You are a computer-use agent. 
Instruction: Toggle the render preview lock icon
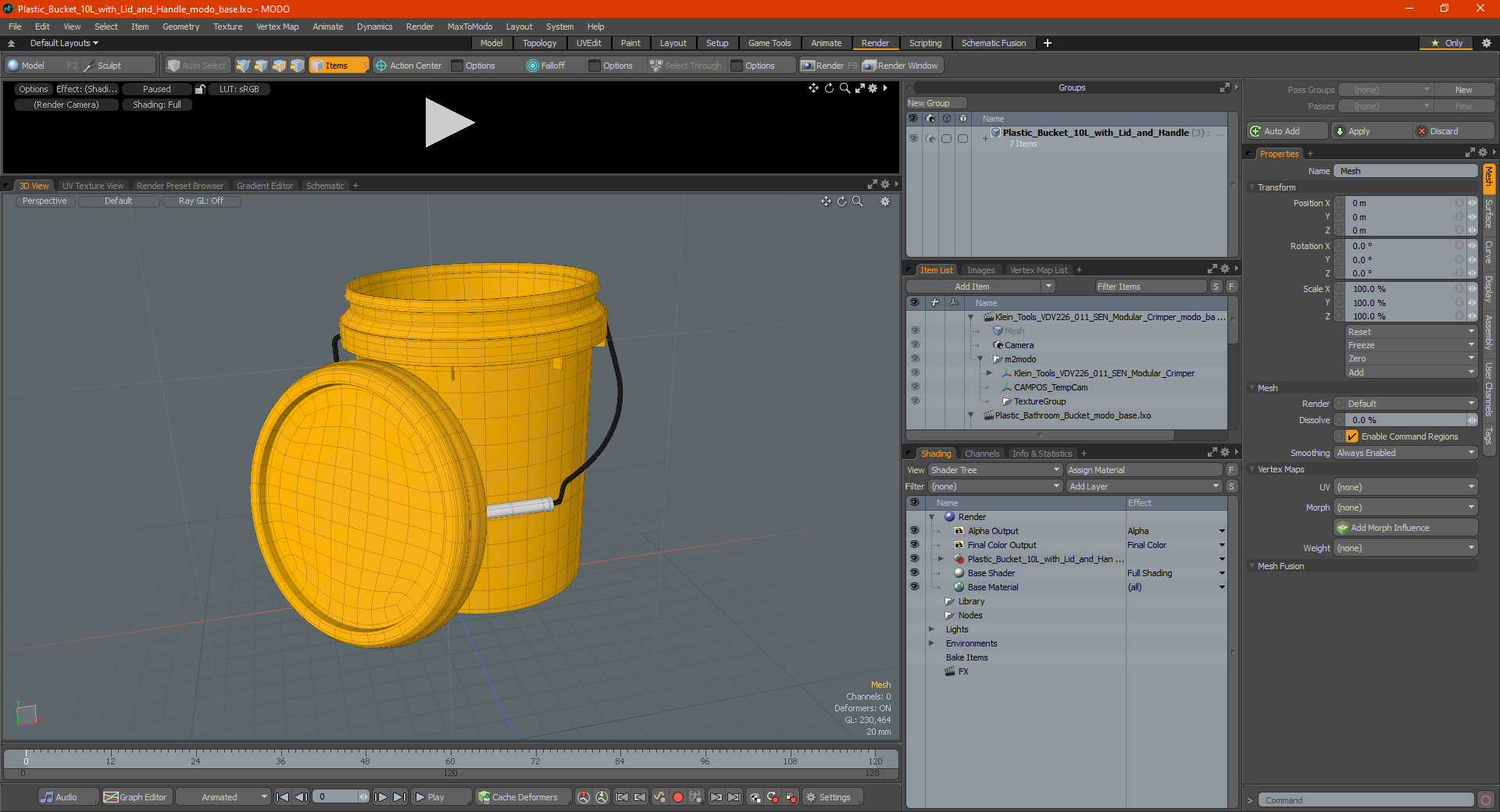point(200,89)
